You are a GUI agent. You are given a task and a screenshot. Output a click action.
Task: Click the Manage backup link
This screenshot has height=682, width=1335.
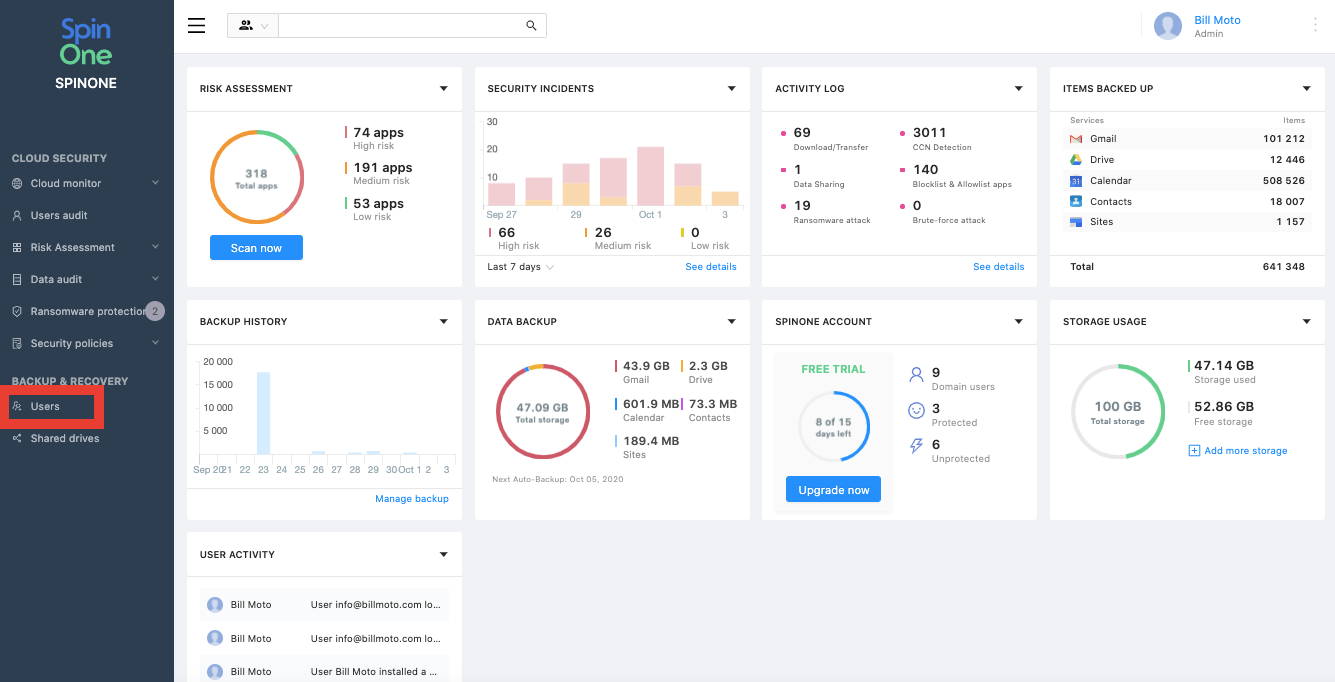pyautogui.click(x=411, y=499)
